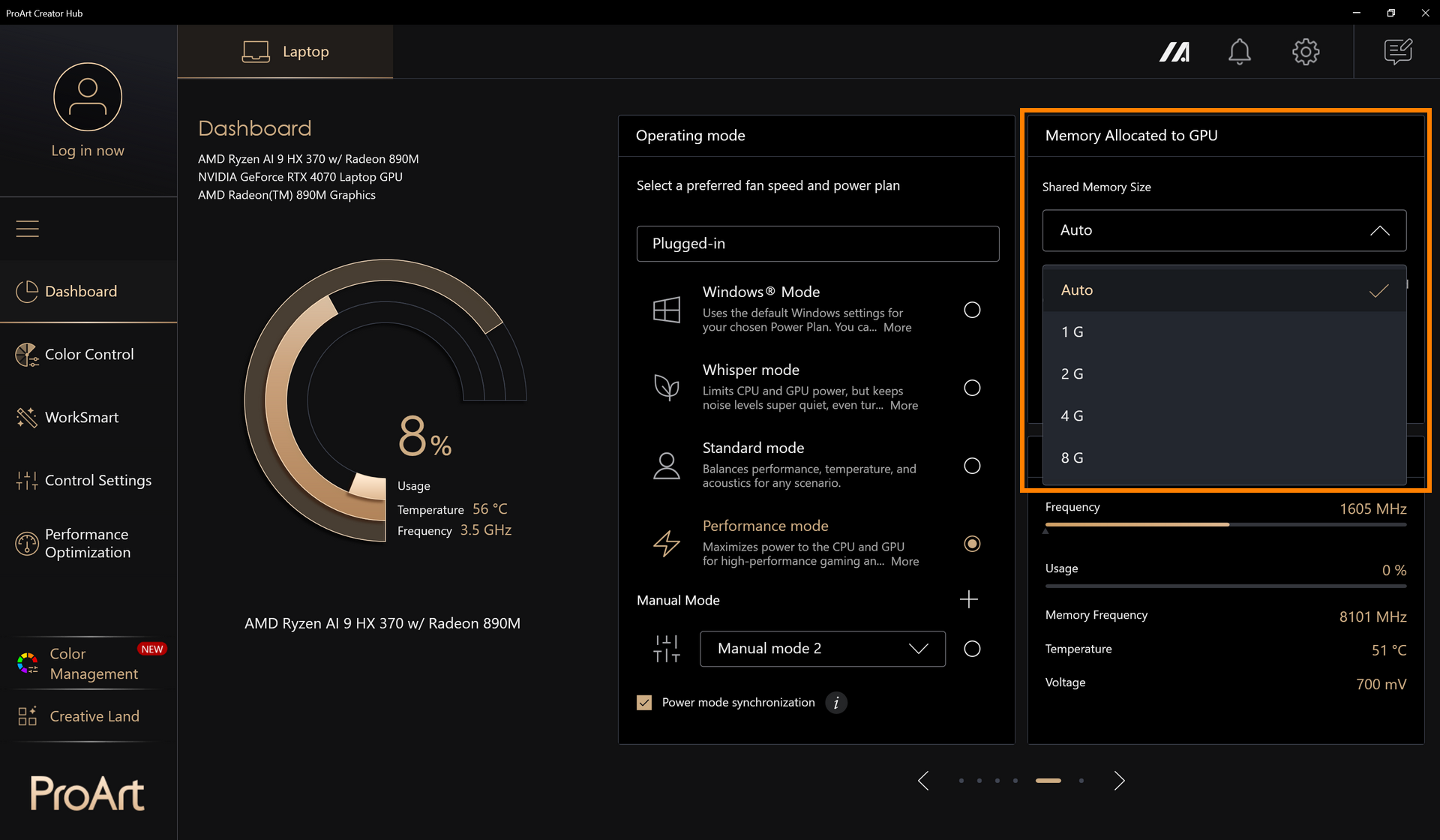Open WorkSmart in the sidebar
Viewport: 1440px width, 840px height.
coord(88,417)
